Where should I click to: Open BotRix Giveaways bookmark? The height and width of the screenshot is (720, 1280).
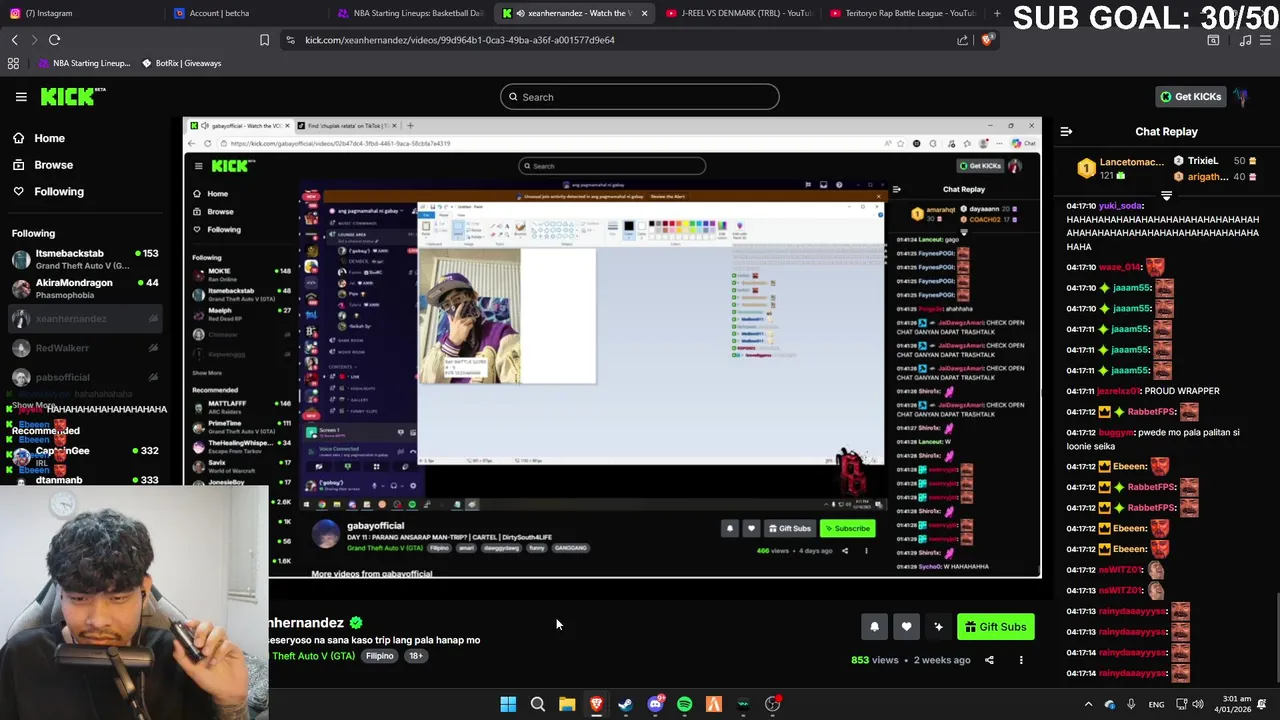182,63
